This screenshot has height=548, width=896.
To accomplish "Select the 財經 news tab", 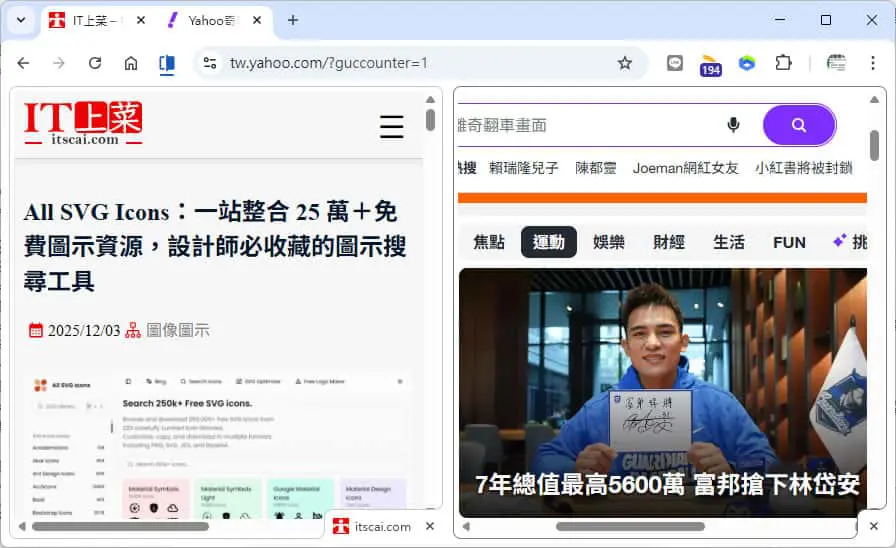I will click(669, 242).
